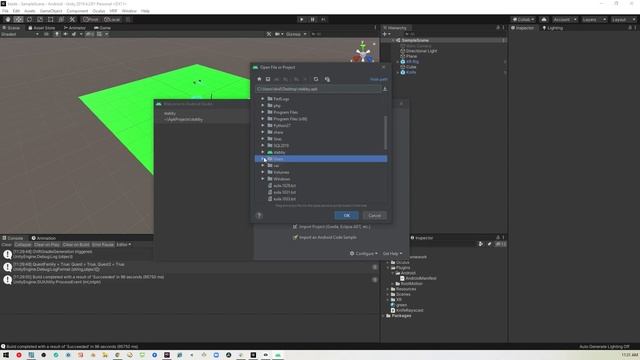Open the File menu
The width and height of the screenshot is (640, 360).
point(5,11)
